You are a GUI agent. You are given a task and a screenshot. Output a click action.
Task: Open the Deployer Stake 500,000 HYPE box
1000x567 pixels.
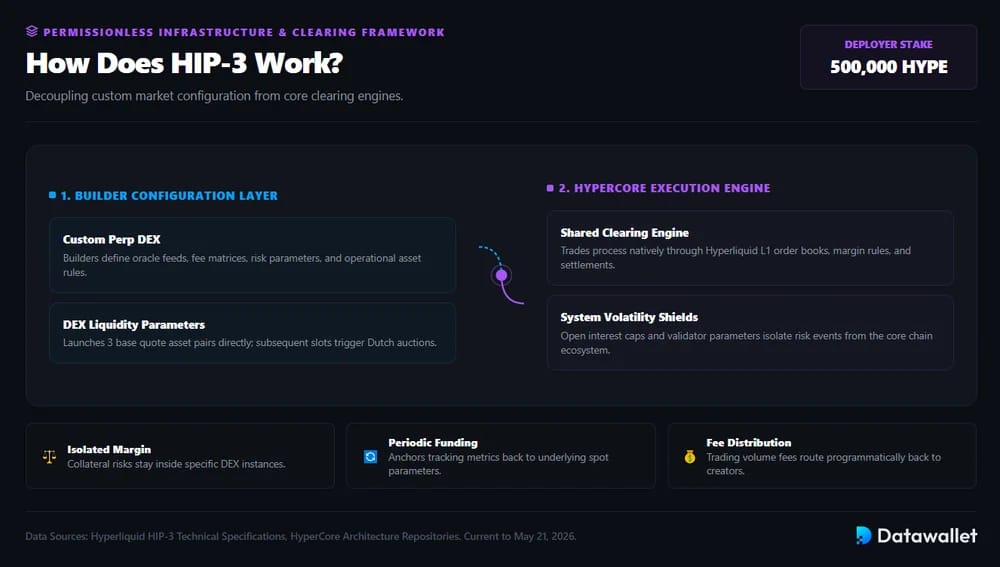[888, 57]
